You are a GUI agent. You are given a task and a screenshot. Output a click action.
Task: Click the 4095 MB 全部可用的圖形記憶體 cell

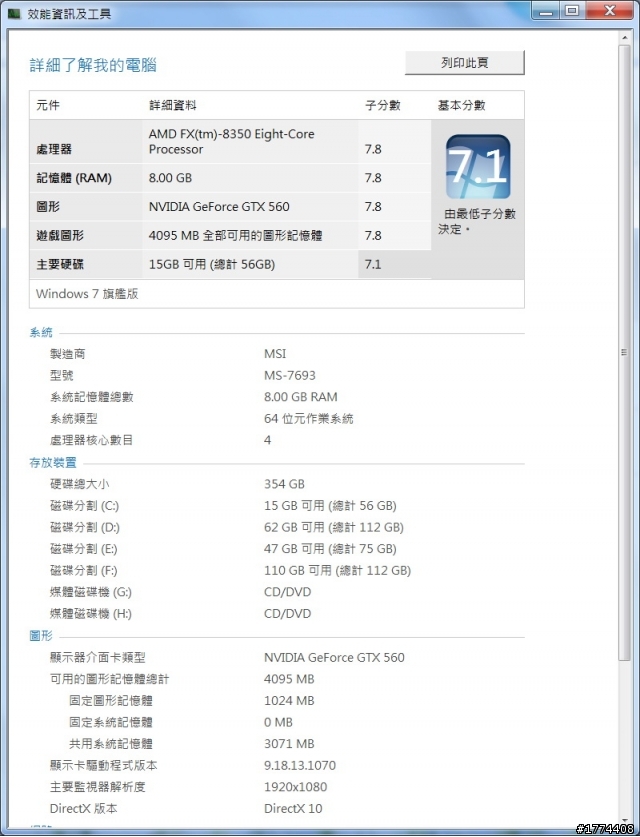235,235
